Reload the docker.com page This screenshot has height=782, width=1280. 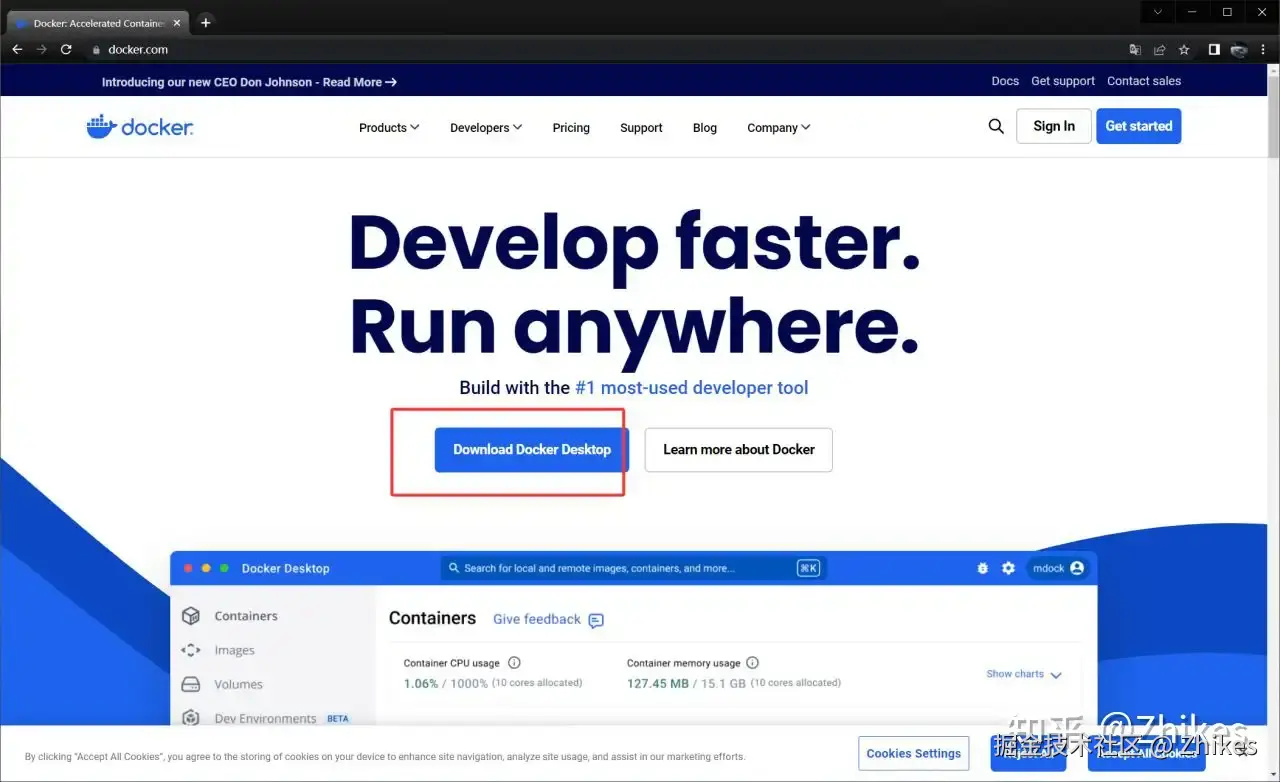[66, 49]
